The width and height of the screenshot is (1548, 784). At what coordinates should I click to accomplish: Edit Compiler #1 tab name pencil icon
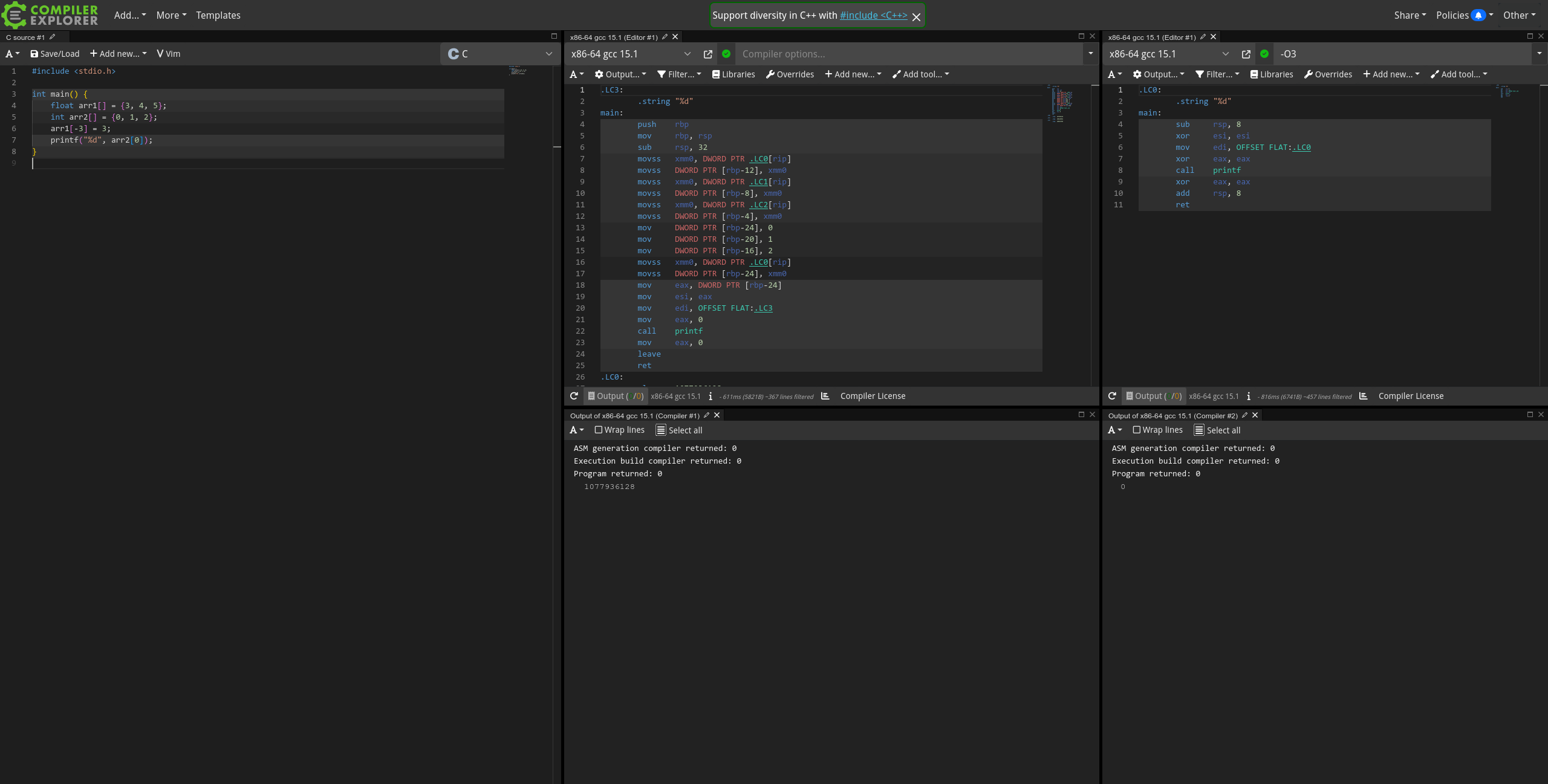[x=665, y=37]
